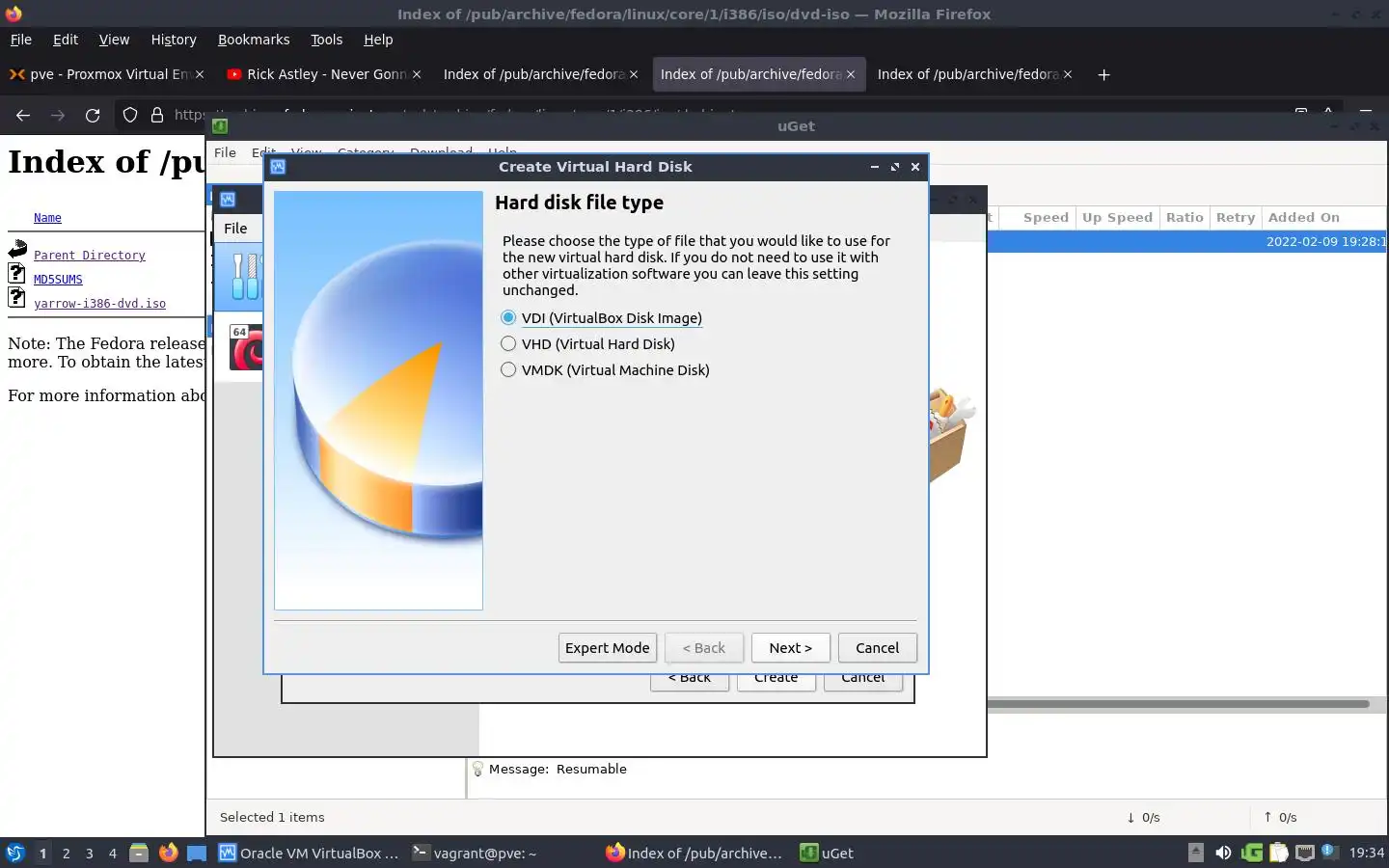Launch Firefox from taskbar launcher
This screenshot has width=1389, height=868.
(x=168, y=853)
